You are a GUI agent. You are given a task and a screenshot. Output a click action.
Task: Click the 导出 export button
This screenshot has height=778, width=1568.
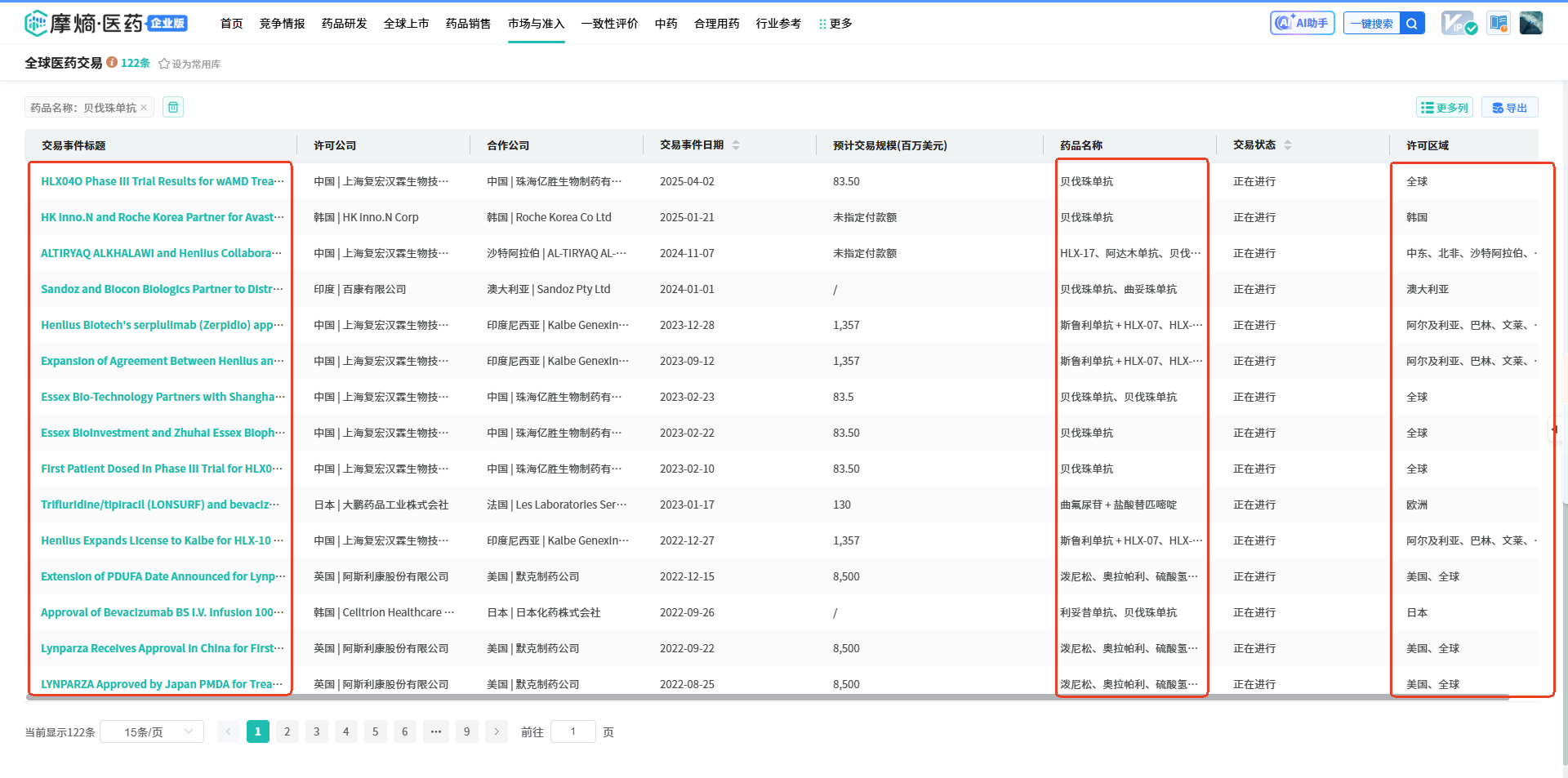(1509, 107)
